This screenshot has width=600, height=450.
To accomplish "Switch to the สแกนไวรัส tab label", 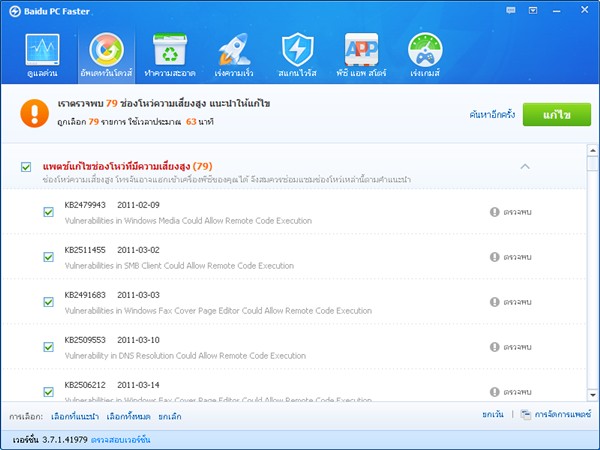I will click(297, 73).
